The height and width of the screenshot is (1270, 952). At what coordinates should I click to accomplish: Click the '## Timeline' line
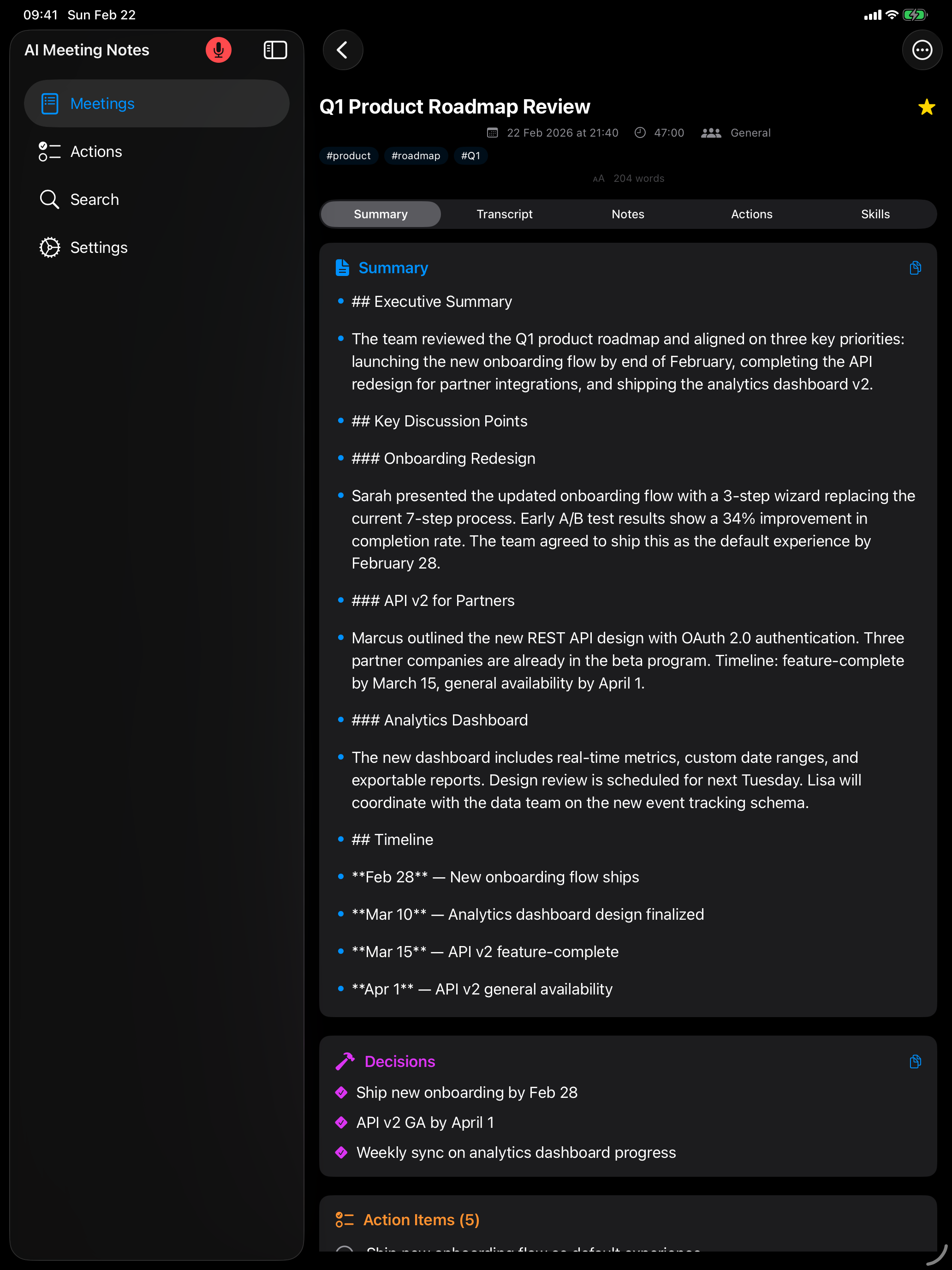(x=392, y=839)
